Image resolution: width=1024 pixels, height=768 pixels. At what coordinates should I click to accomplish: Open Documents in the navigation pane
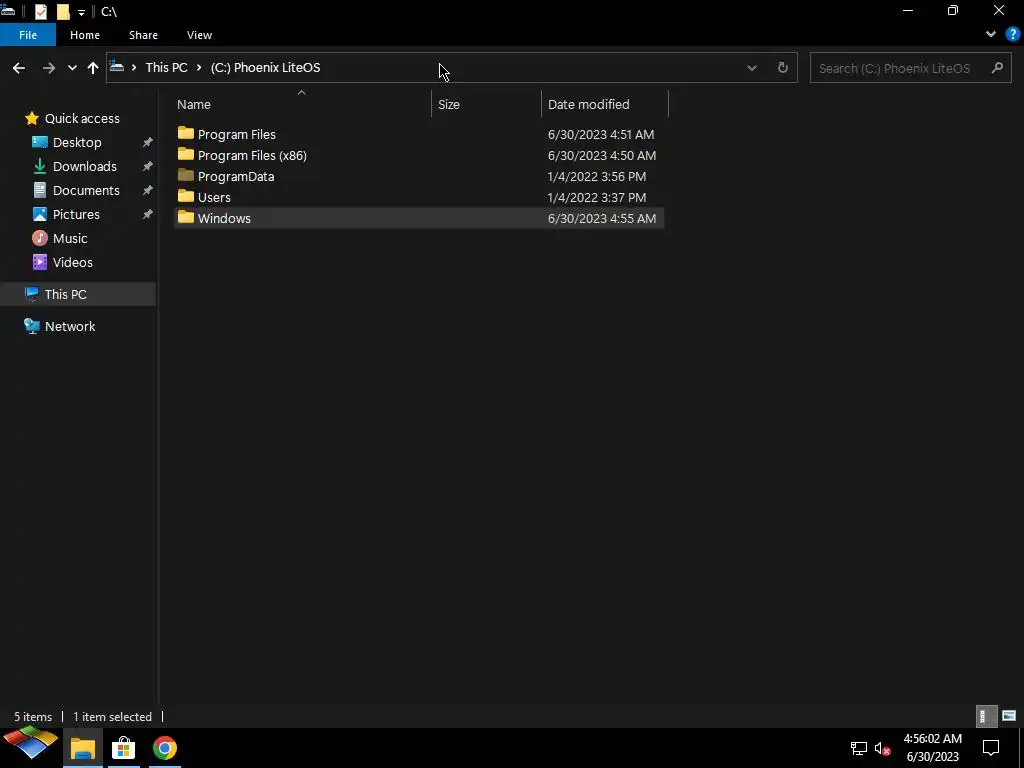86,191
